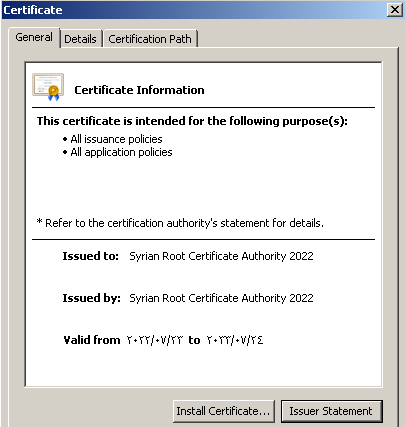Click the "Issued by:" label
Image resolution: width=406 pixels, height=427 pixels.
[x=92, y=298]
